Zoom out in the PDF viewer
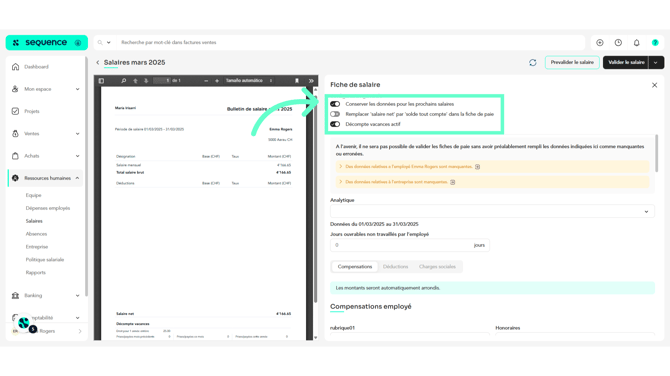This screenshot has height=376, width=670. (206, 81)
